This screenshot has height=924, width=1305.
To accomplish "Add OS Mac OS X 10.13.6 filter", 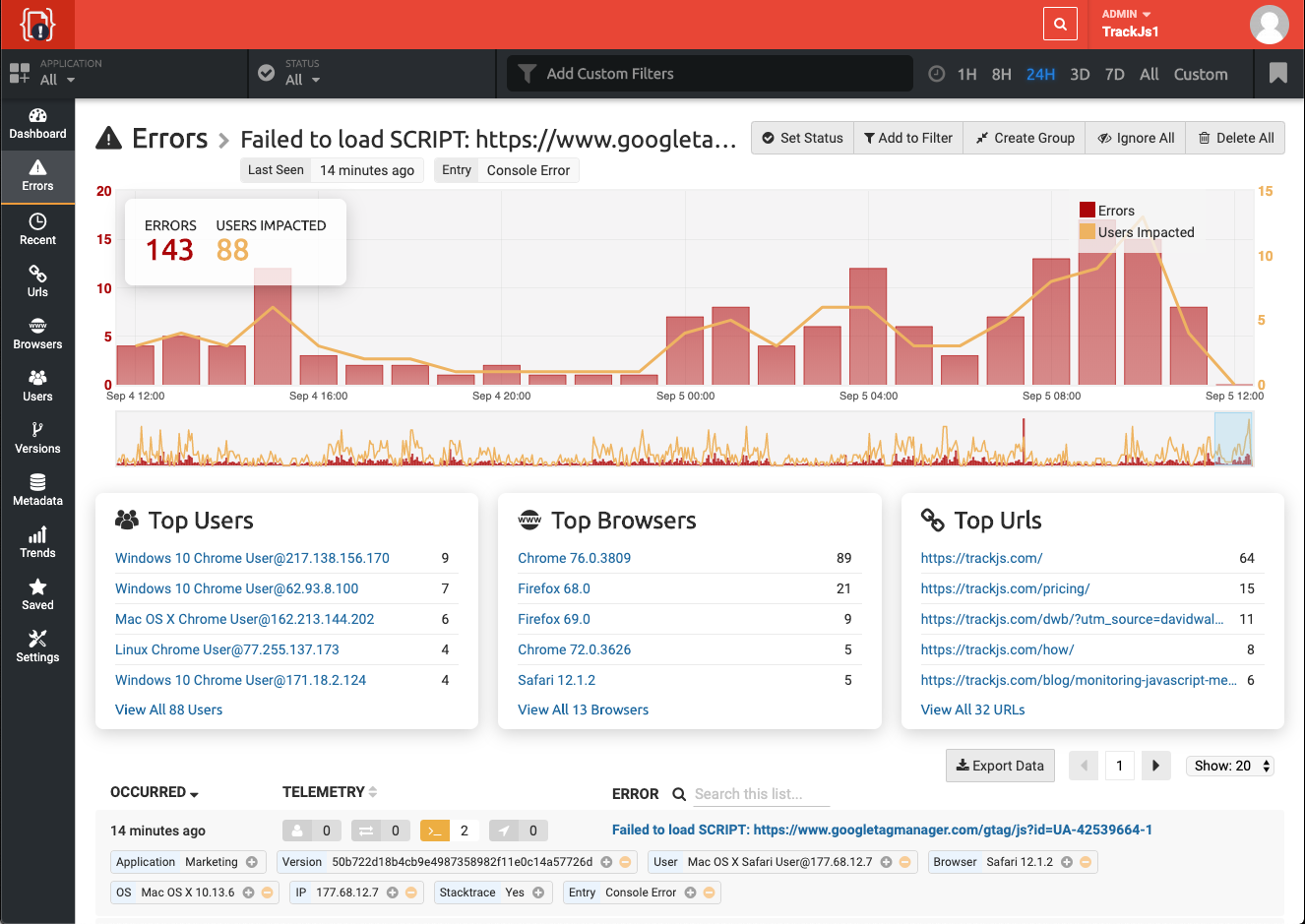I will click(249, 893).
